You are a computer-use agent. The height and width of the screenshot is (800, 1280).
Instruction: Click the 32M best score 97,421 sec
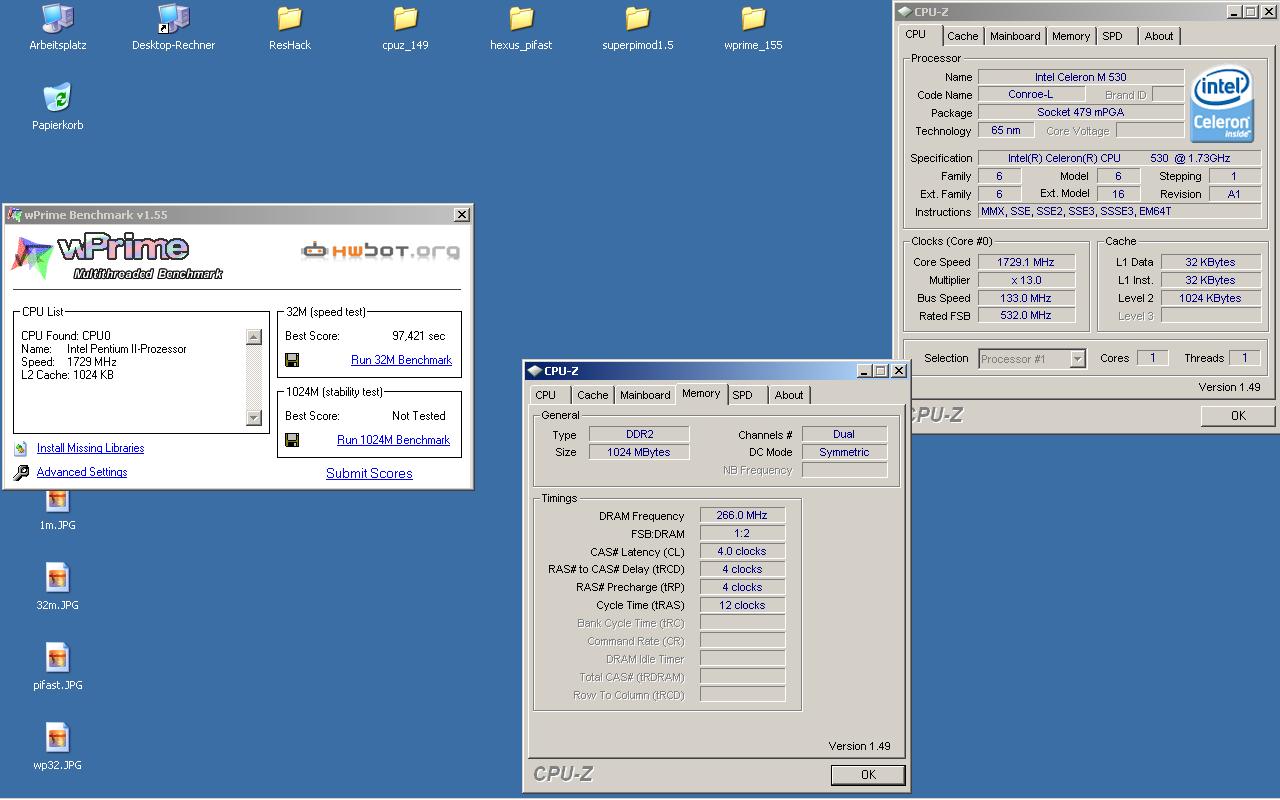(418, 336)
